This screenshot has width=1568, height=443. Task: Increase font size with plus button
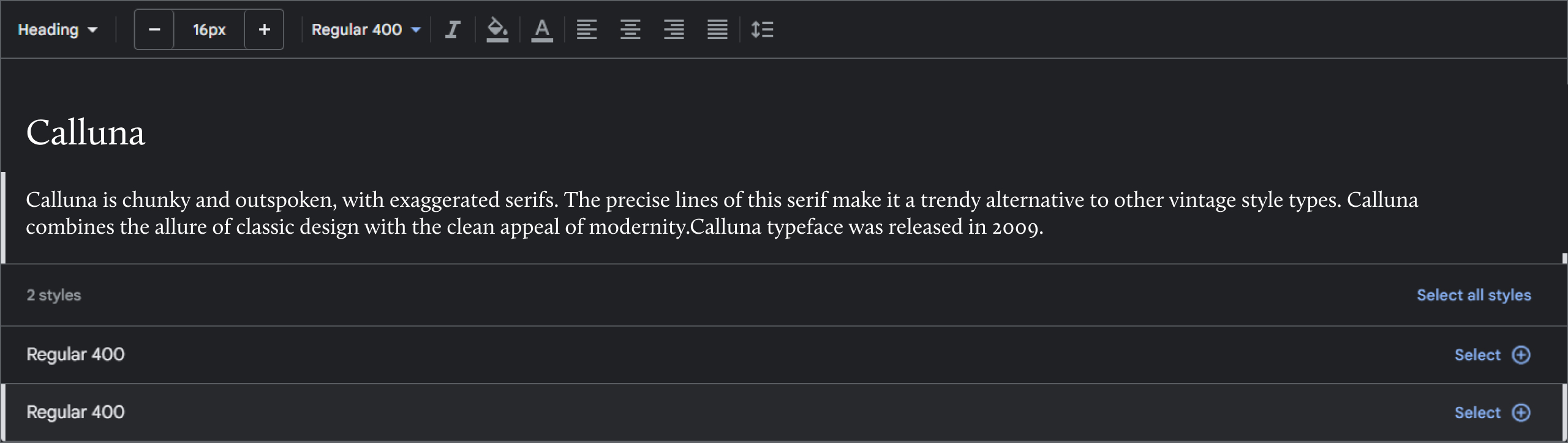264,29
